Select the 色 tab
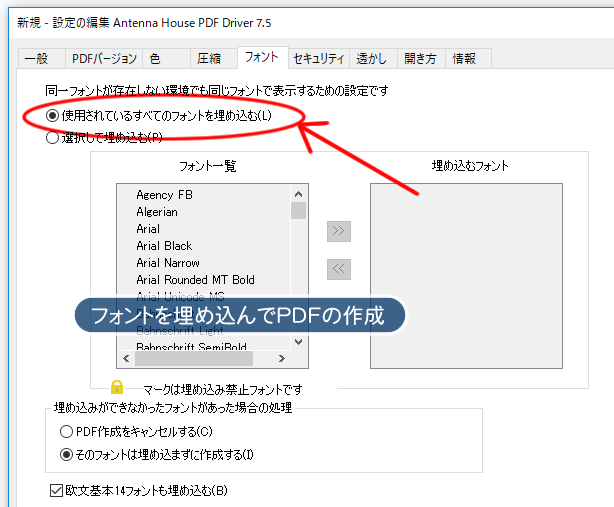This screenshot has height=507, width=614. click(166, 59)
